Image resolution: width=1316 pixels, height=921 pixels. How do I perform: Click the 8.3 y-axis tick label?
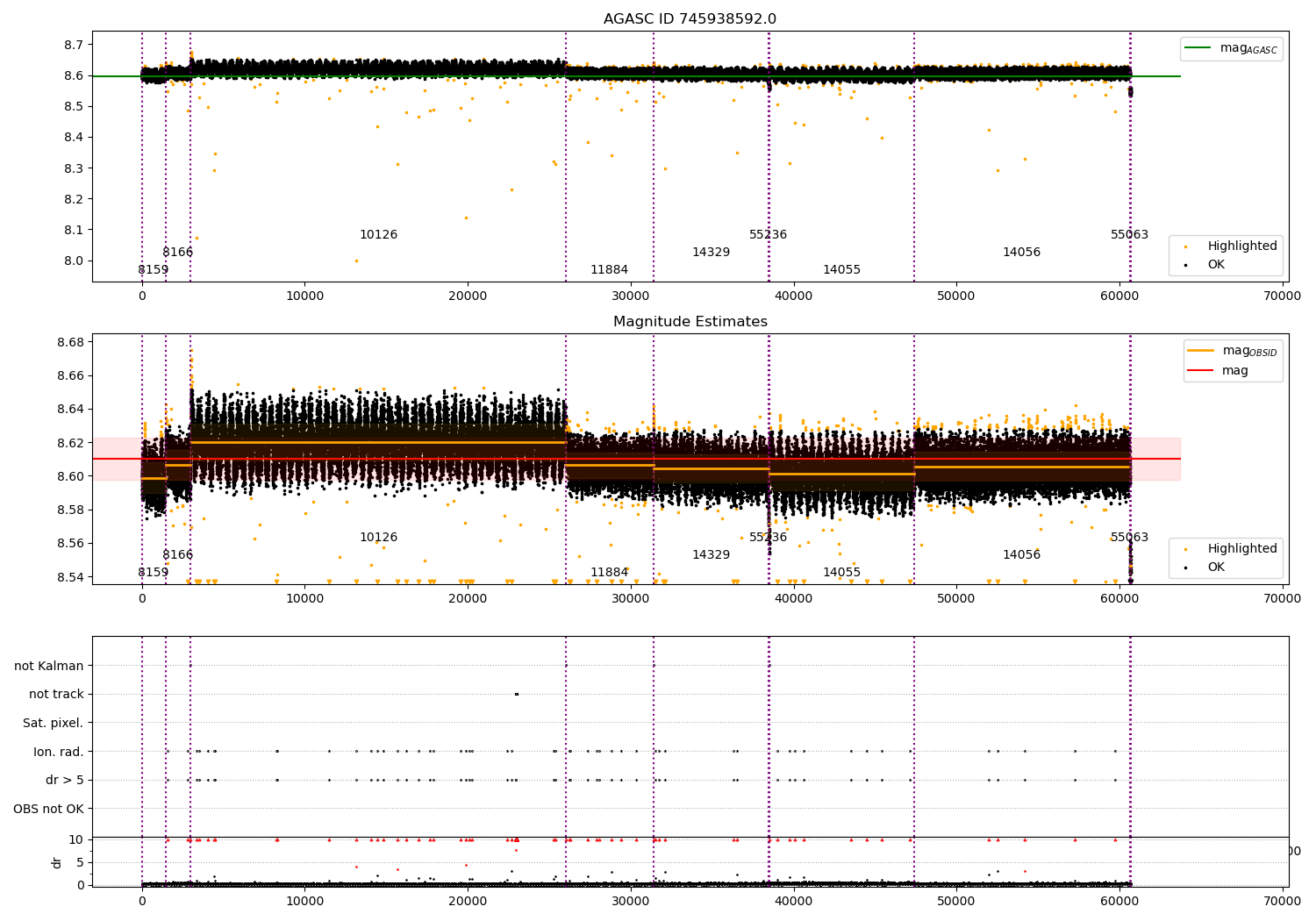click(75, 168)
